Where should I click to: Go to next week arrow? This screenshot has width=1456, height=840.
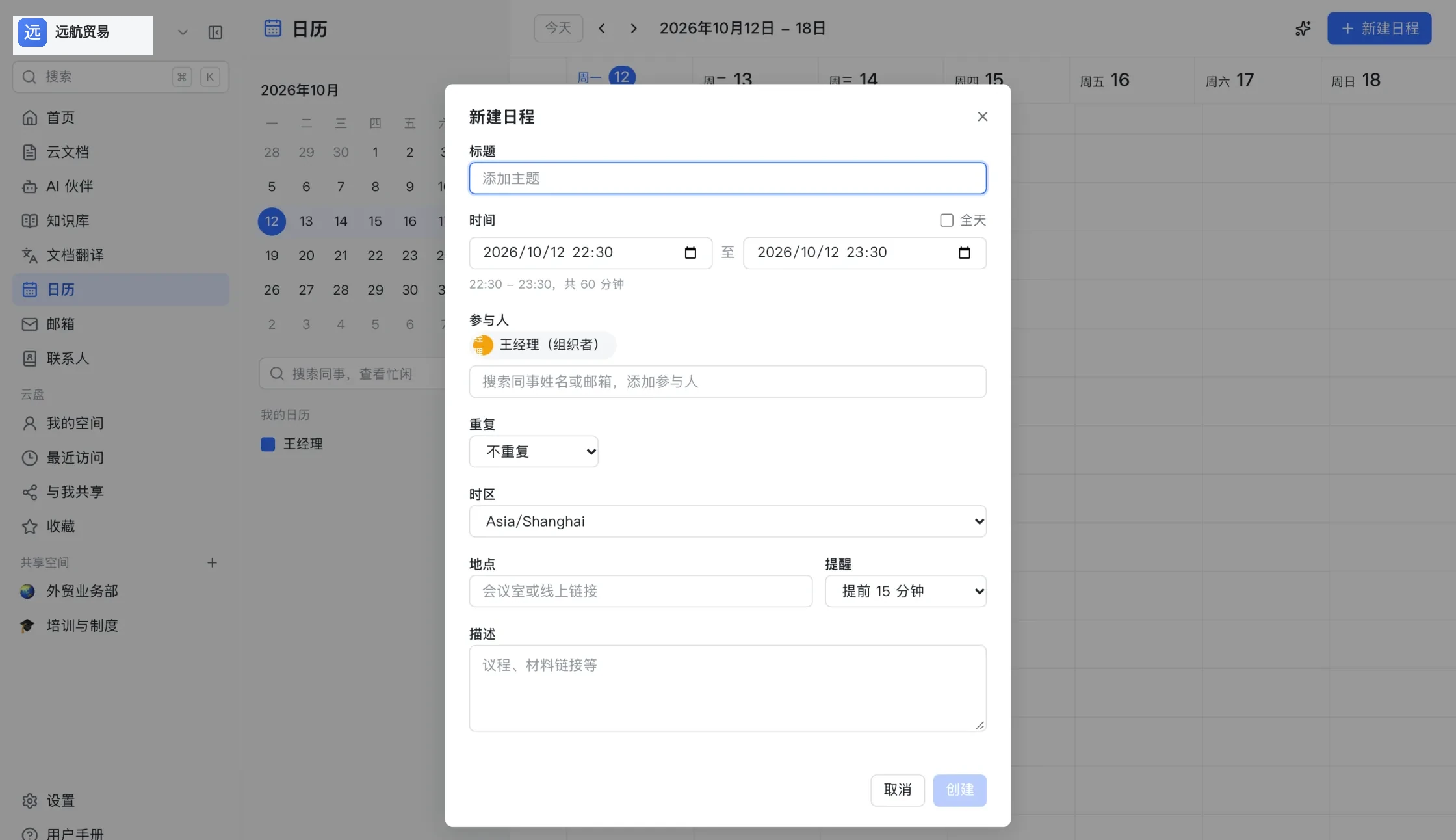[634, 29]
